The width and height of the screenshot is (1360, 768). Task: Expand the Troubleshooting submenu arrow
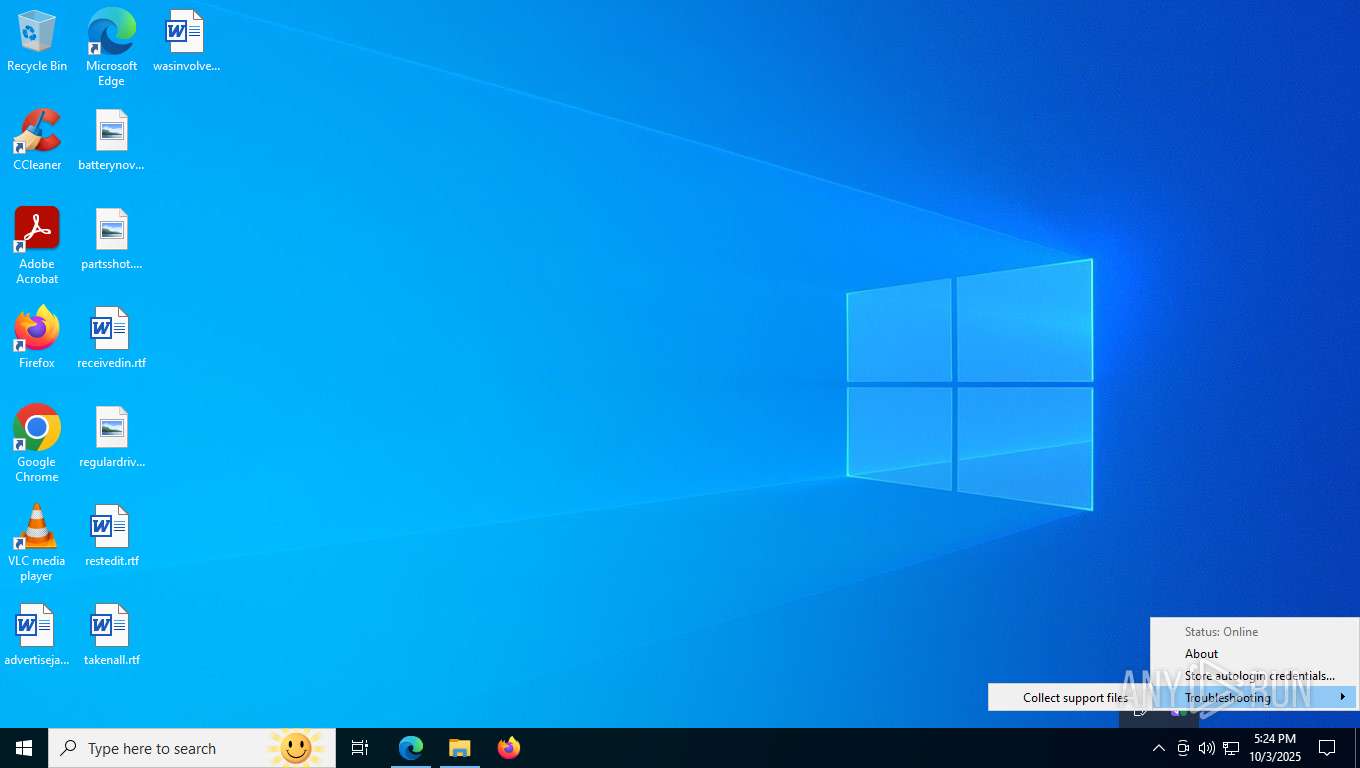[x=1342, y=697]
